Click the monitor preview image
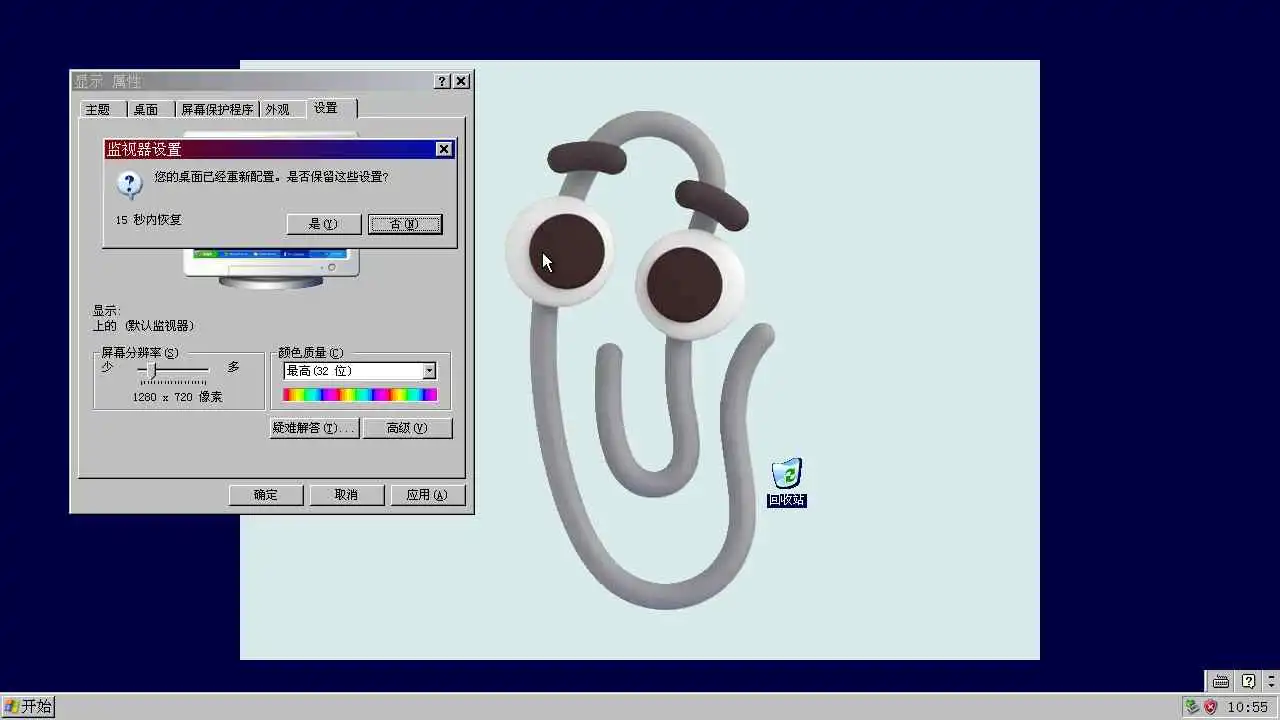 pos(271,268)
